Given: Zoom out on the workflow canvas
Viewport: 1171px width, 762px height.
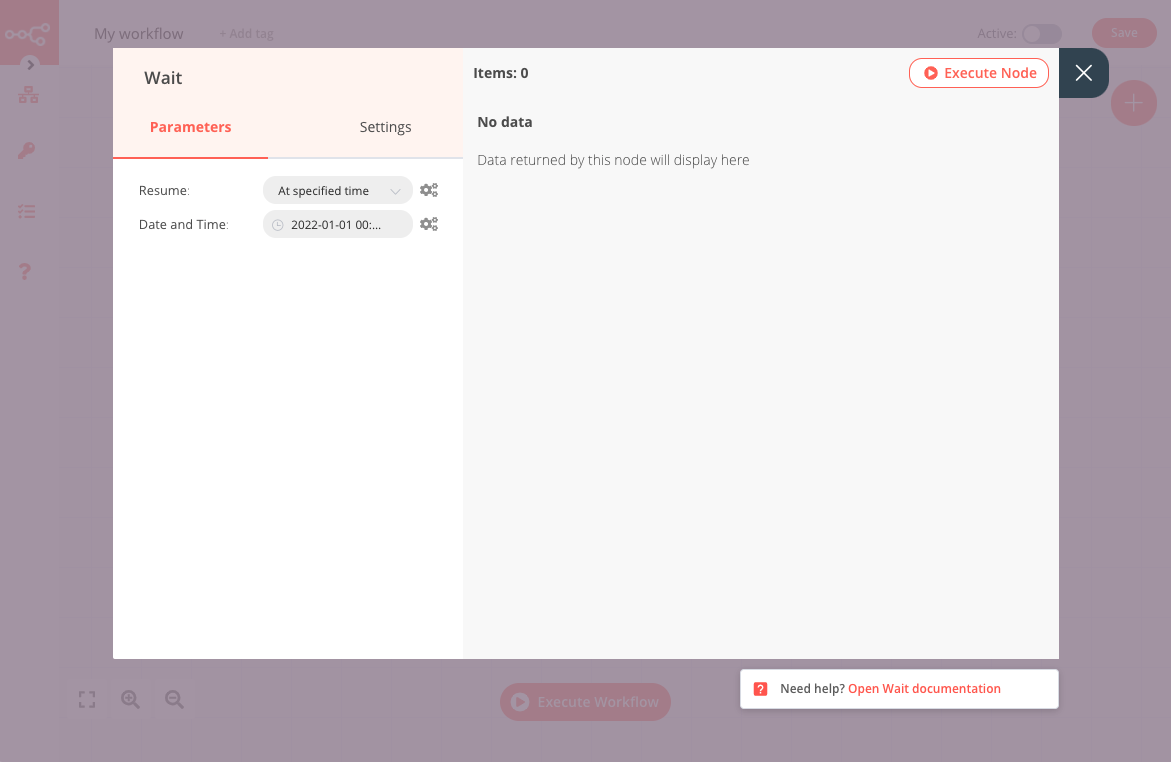Looking at the screenshot, I should (x=174, y=700).
